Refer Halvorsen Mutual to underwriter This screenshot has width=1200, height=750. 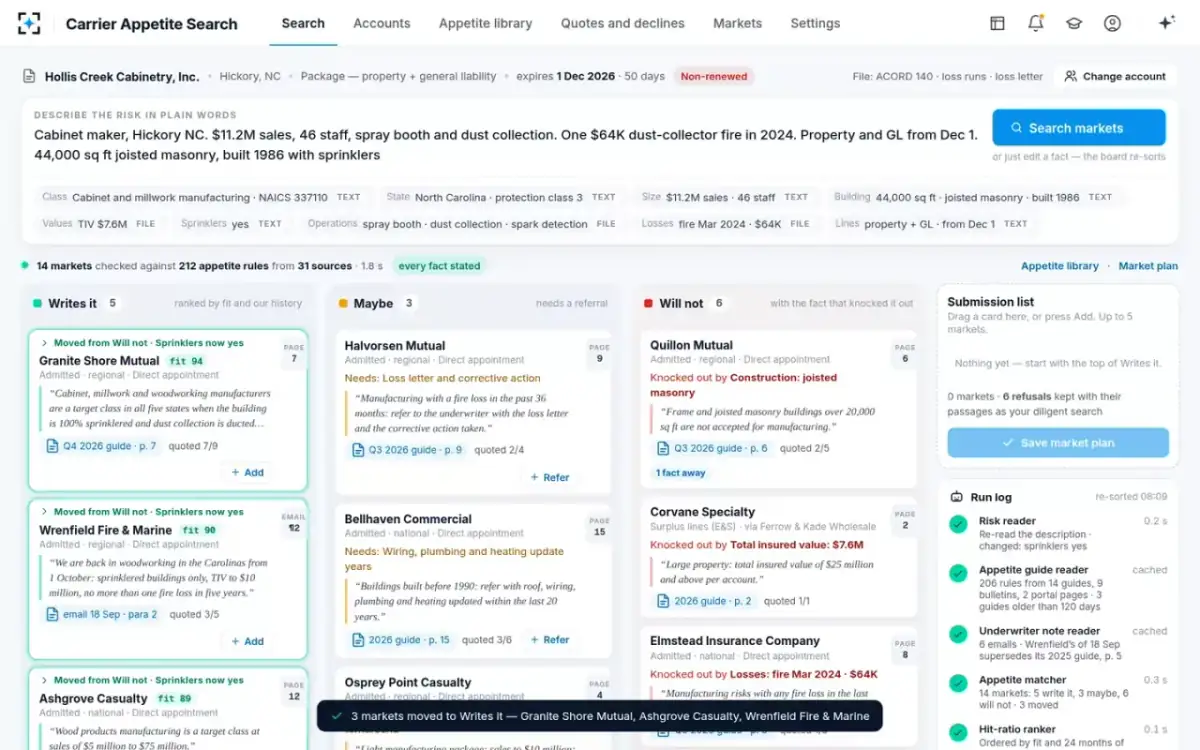[550, 477]
